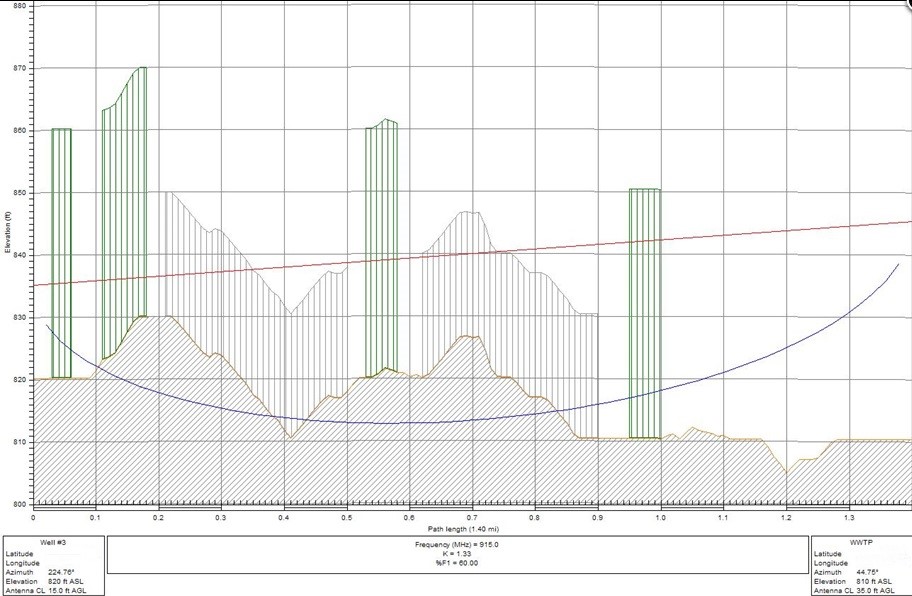Select the azimuth value 44.76°

point(869,573)
